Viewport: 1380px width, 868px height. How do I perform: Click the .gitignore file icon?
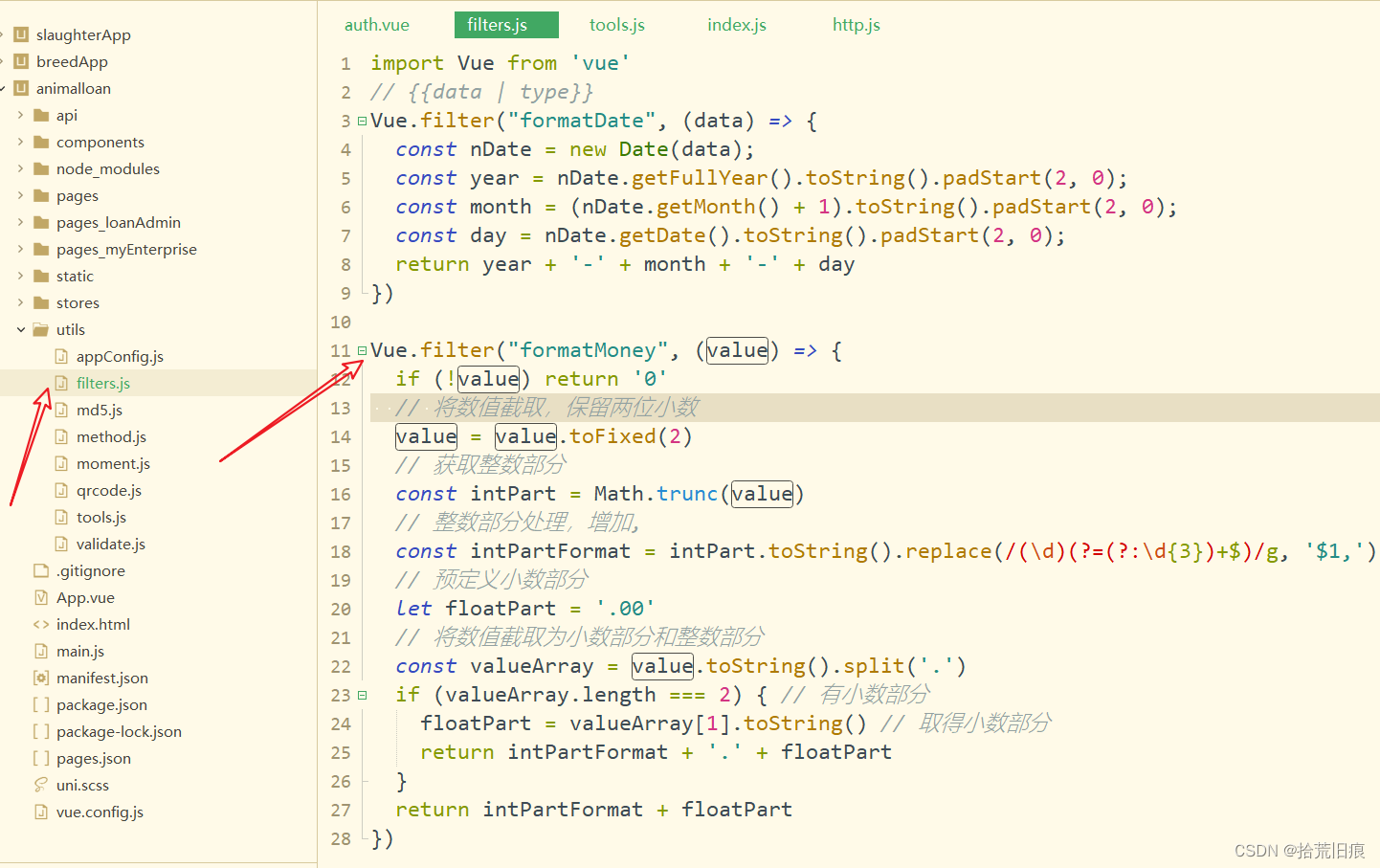click(x=41, y=570)
